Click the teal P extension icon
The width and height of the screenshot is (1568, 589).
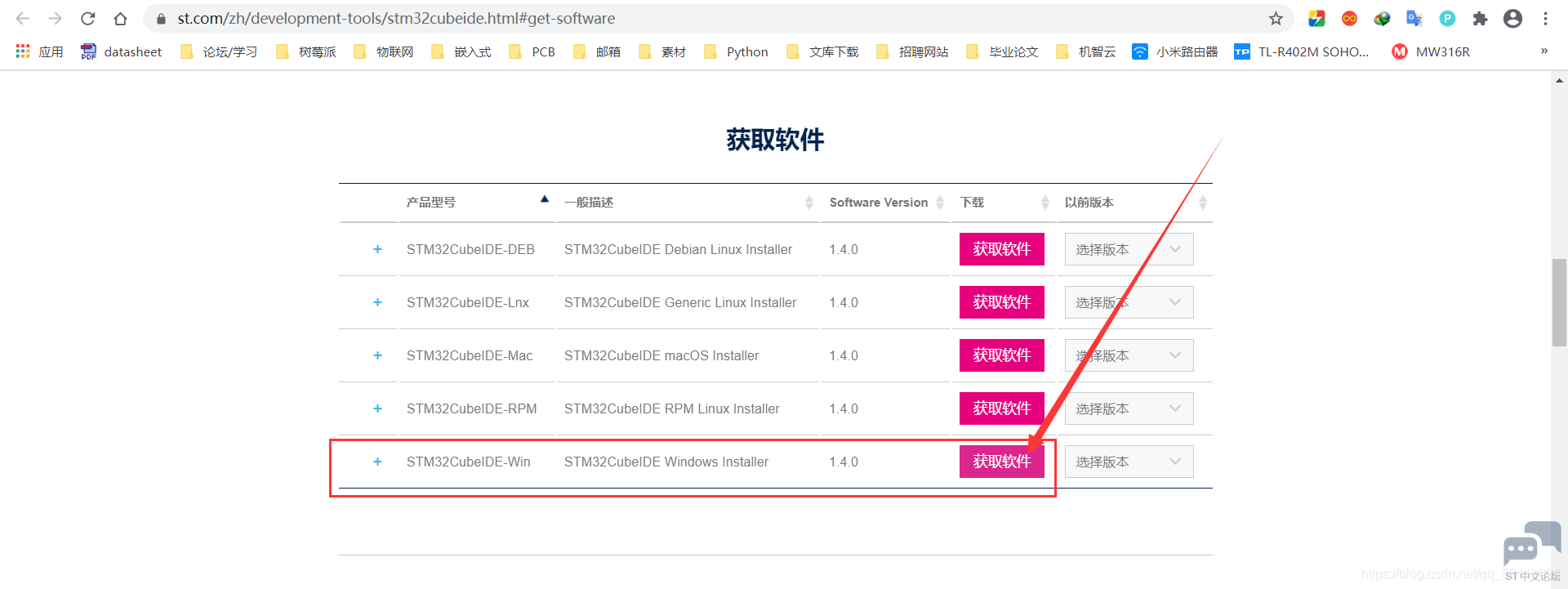[1447, 18]
